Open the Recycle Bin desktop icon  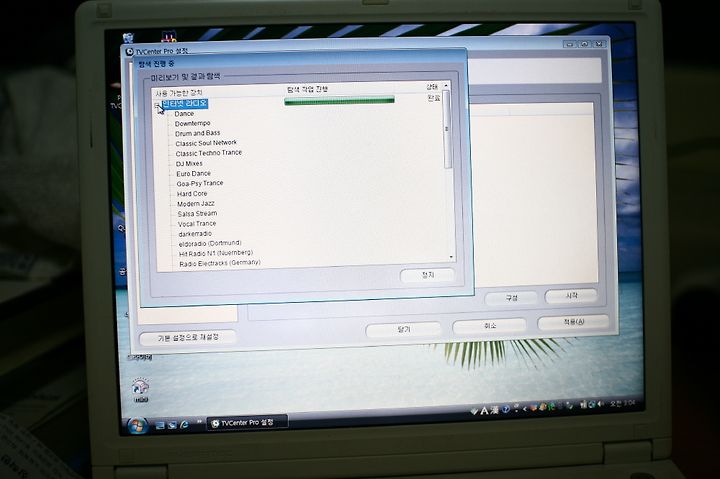(x=129, y=38)
